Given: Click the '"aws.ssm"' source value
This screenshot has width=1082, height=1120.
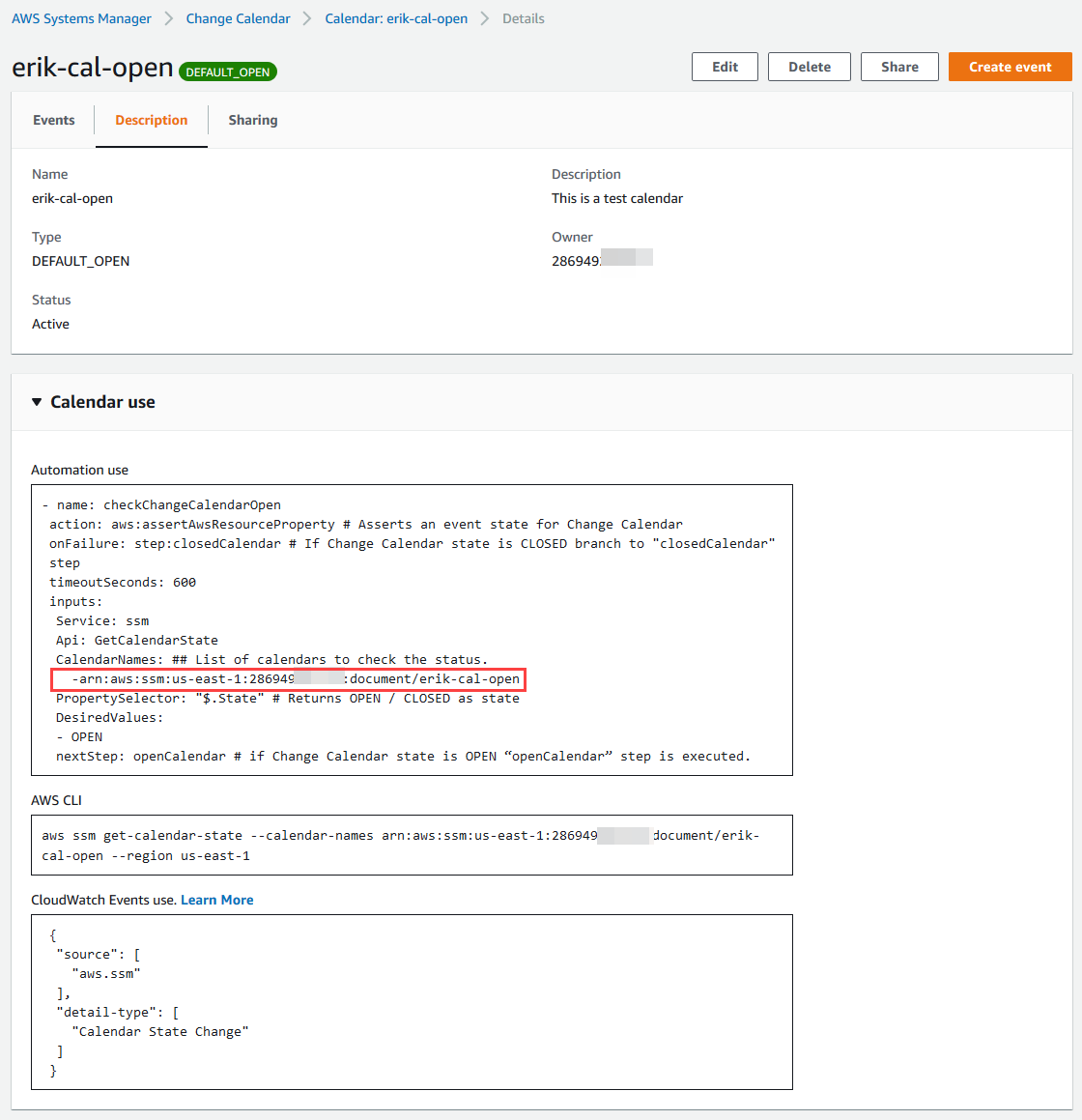Looking at the screenshot, I should tap(105, 973).
